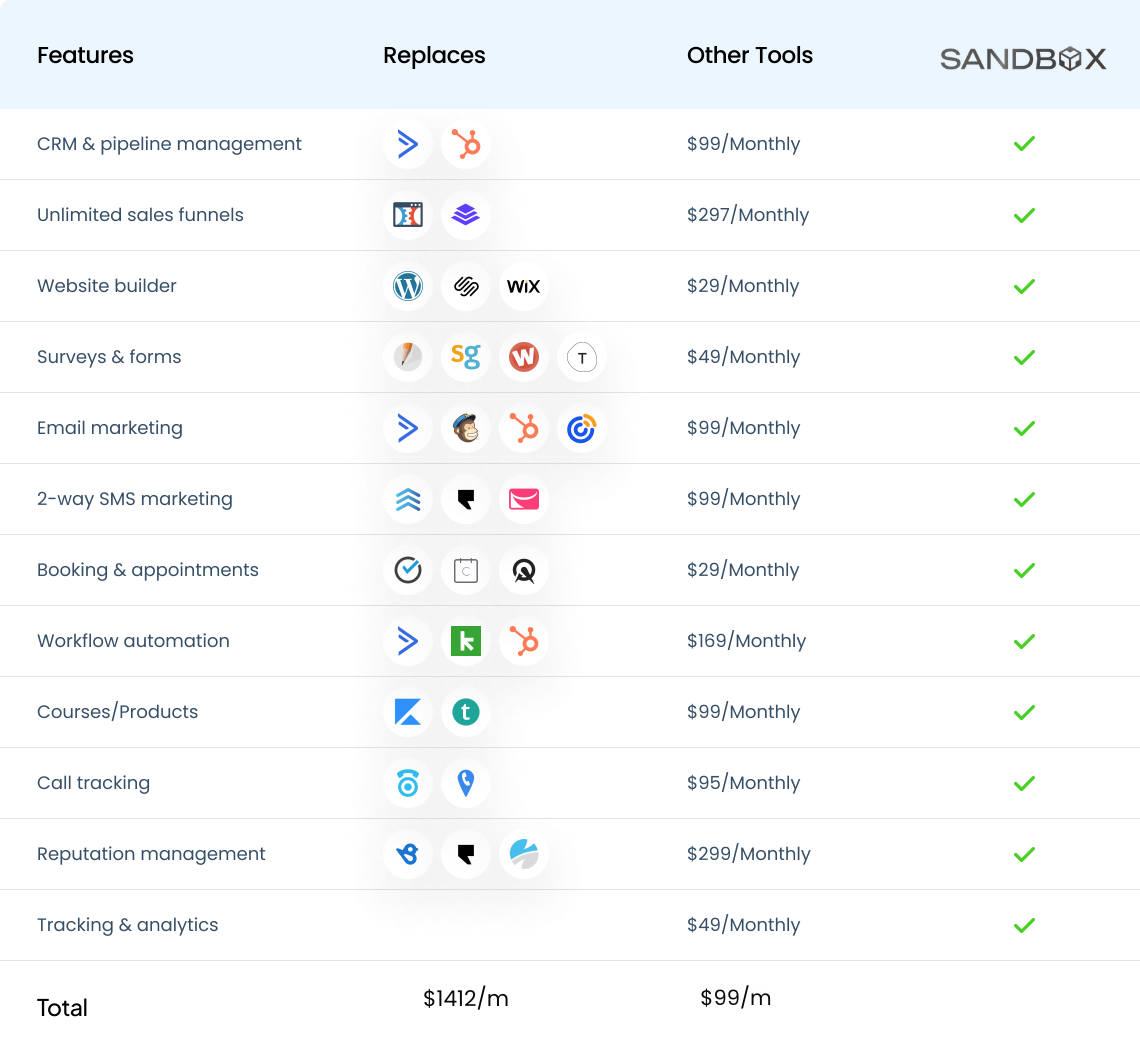
Task: Click the $1412/m total price
Action: click(466, 998)
